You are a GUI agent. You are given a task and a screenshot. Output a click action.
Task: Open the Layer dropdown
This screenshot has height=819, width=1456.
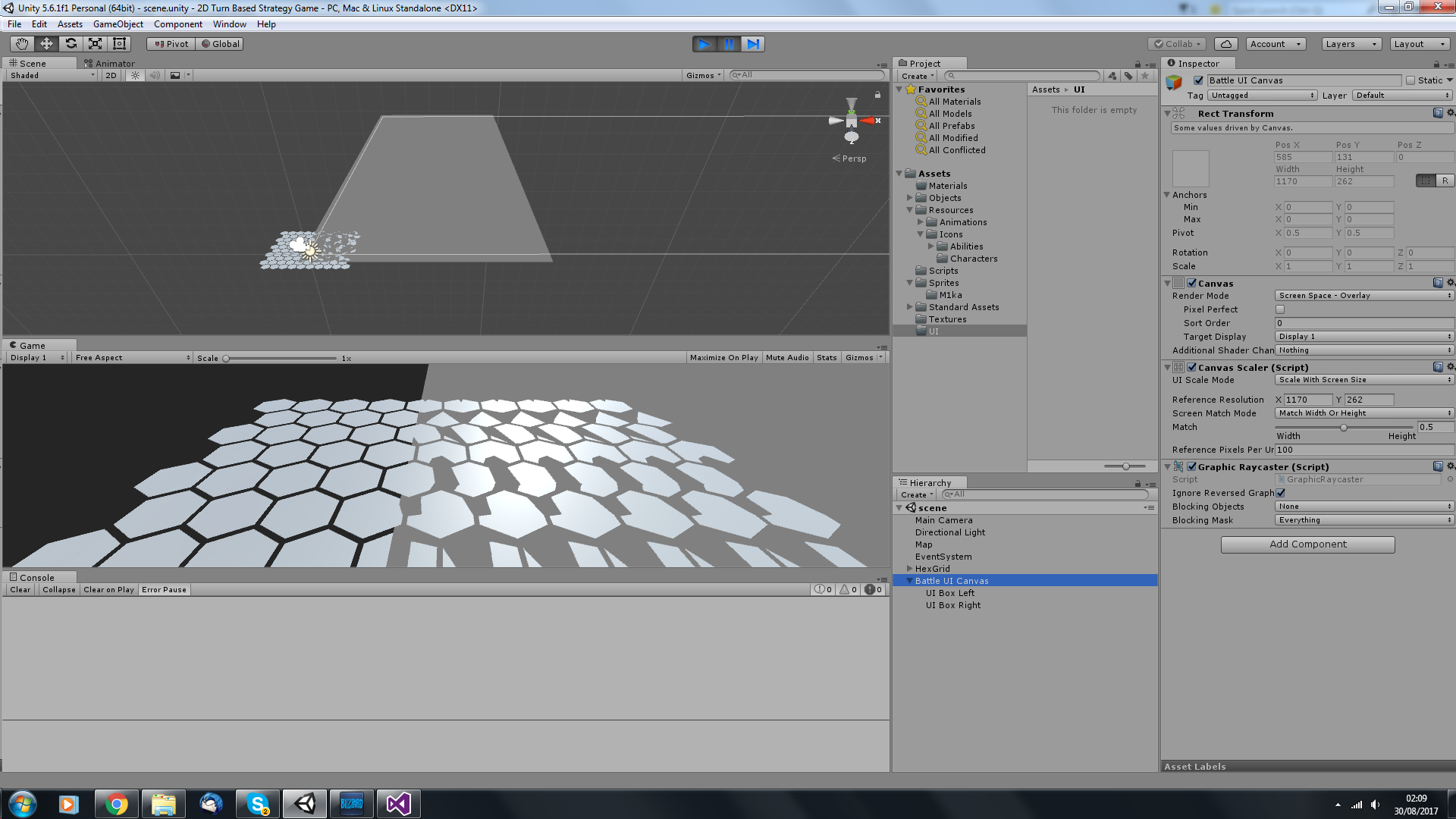coord(1402,96)
